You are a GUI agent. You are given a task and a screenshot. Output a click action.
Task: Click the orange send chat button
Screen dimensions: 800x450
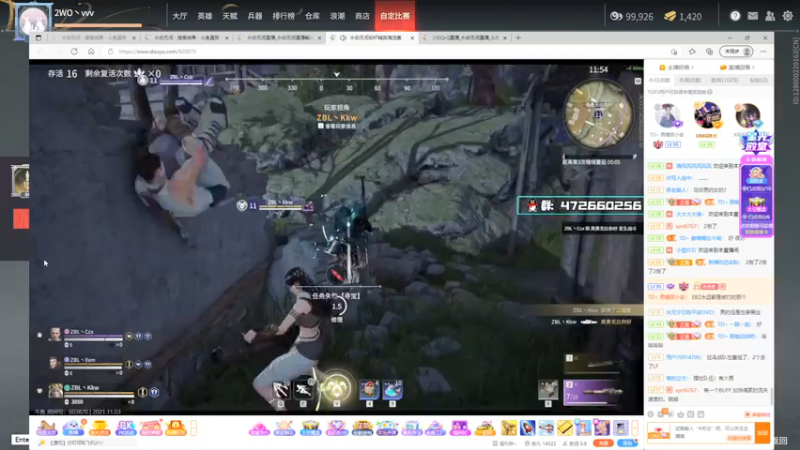(x=762, y=433)
